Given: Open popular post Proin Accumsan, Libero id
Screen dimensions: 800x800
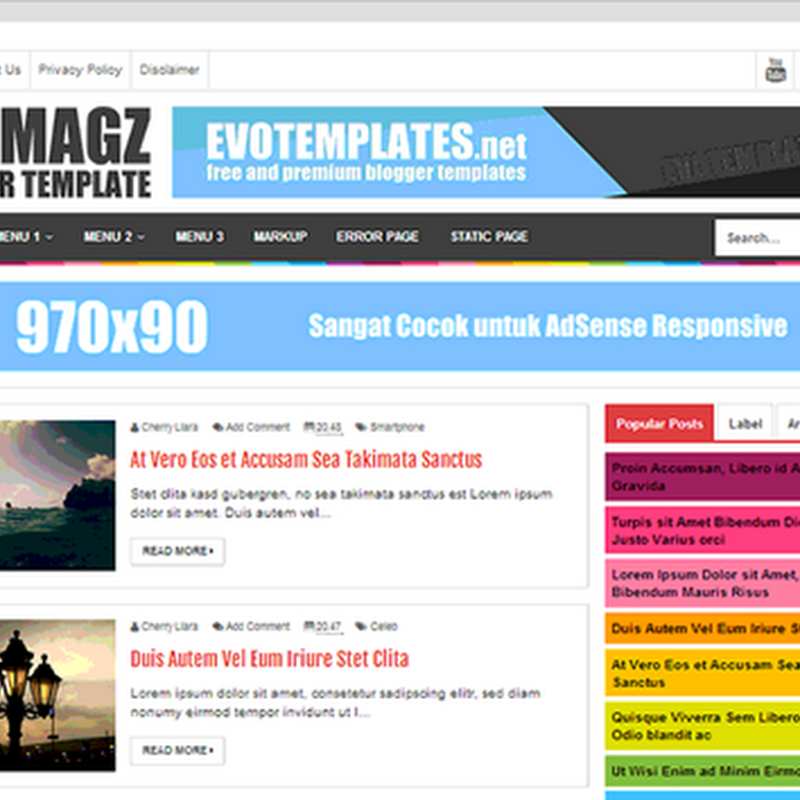Looking at the screenshot, I should click(x=703, y=477).
